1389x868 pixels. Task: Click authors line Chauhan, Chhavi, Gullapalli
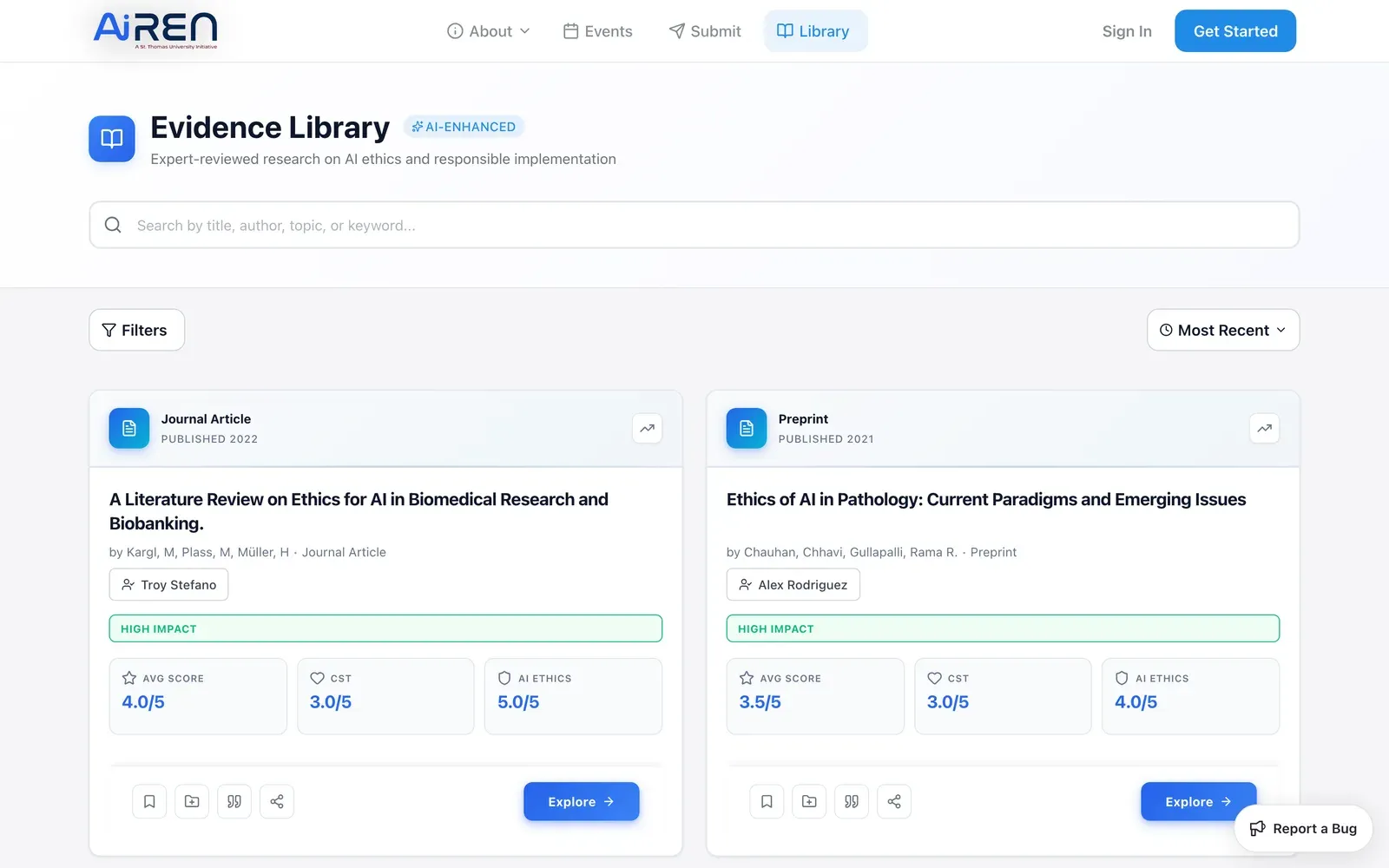[872, 552]
